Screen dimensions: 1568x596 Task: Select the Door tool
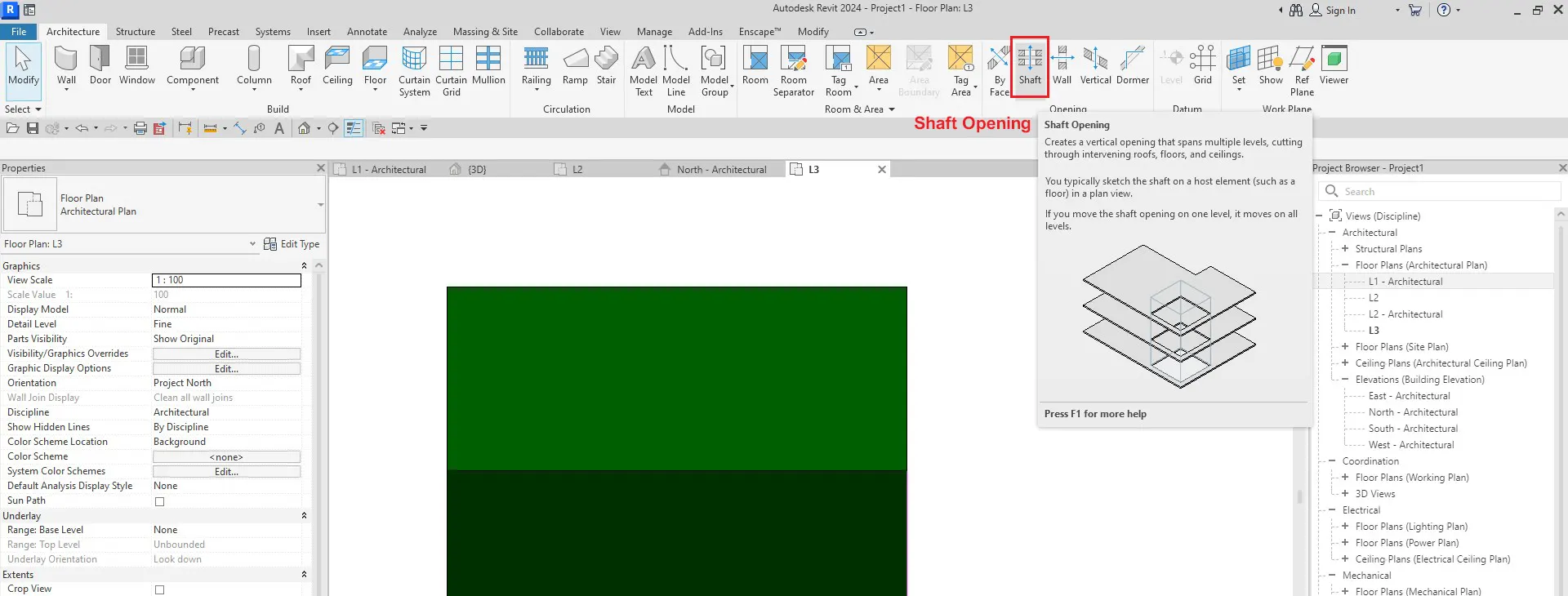[100, 65]
